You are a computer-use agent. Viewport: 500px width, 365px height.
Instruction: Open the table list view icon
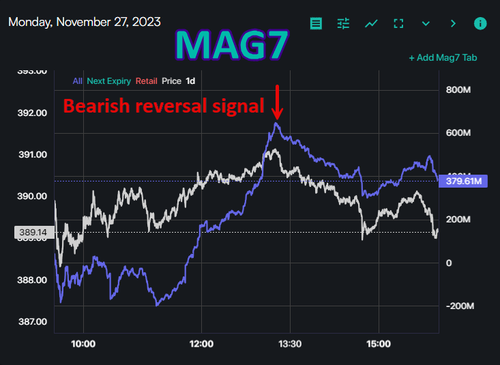pos(316,24)
